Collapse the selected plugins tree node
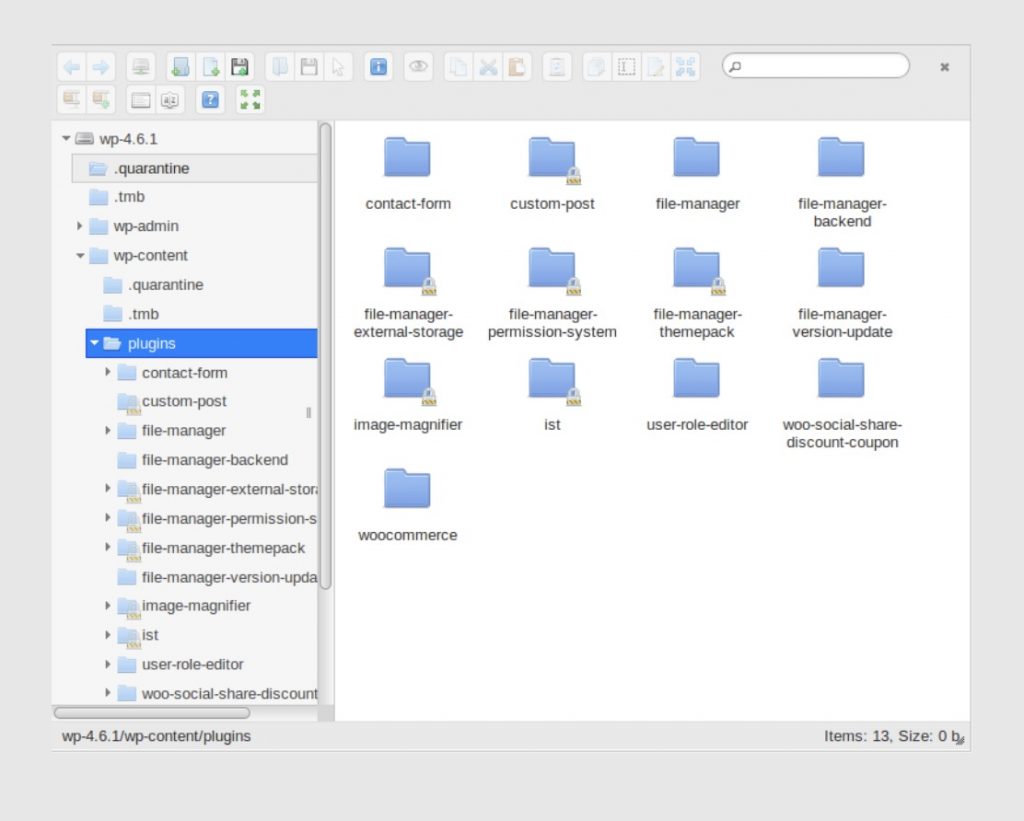The image size is (1024, 821). (x=94, y=343)
